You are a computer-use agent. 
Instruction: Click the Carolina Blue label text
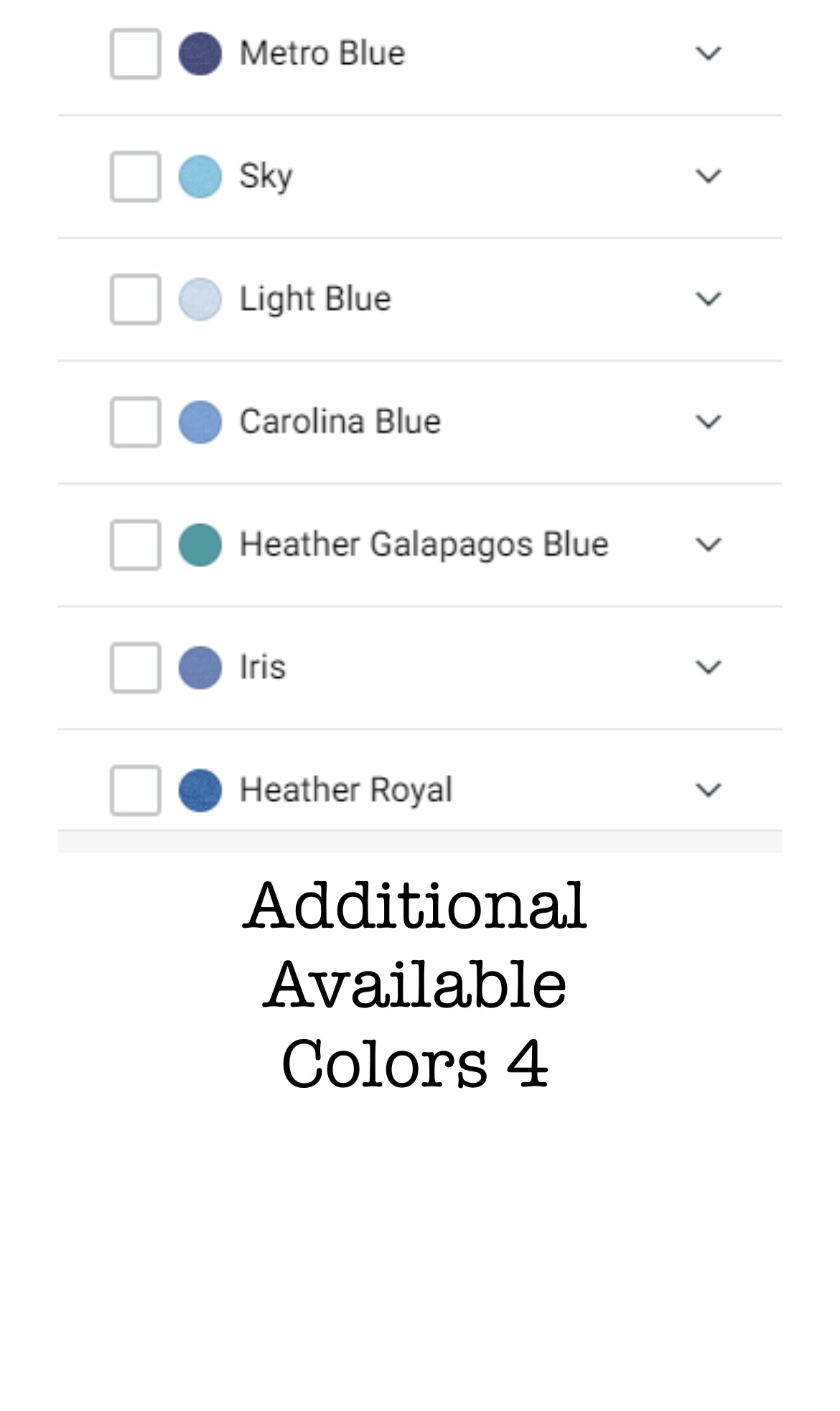pyautogui.click(x=340, y=422)
